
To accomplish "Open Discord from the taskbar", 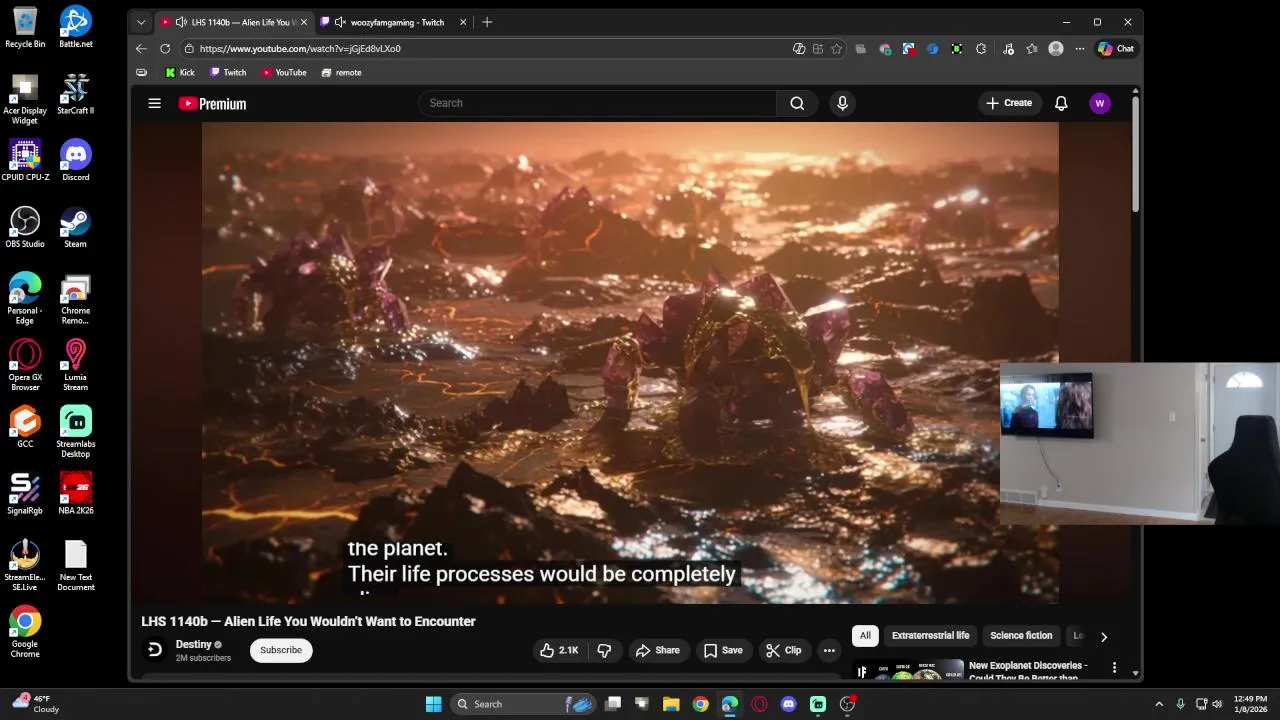I will click(789, 704).
